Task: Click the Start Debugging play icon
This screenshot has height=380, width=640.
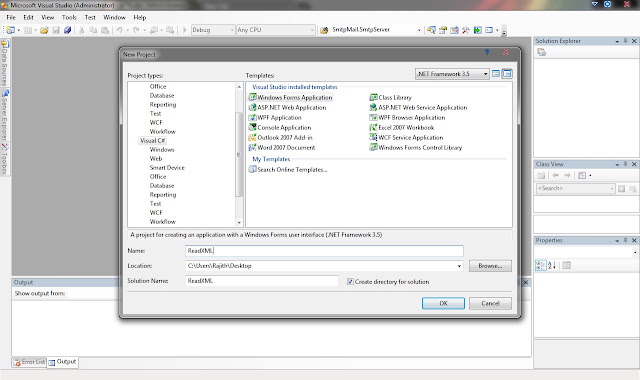Action: click(x=184, y=30)
